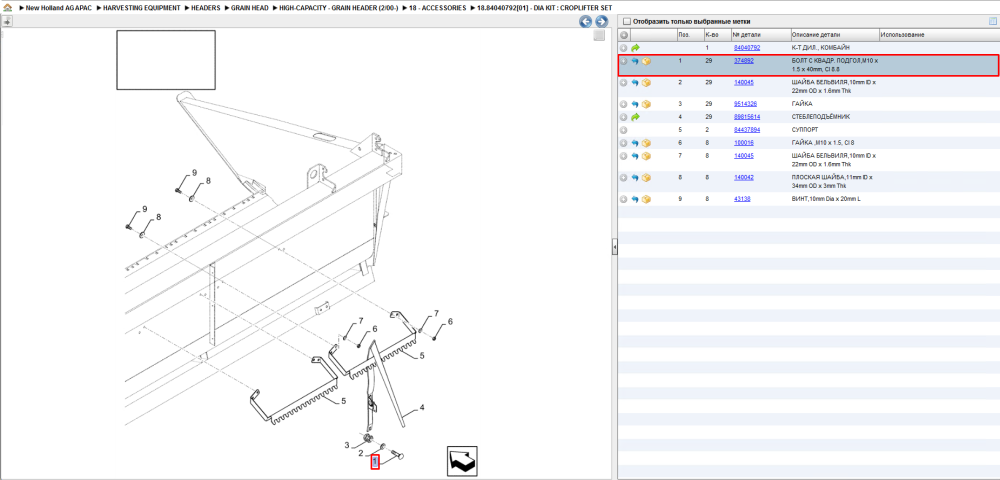Click the 'Описание детали' column header
The width and height of the screenshot is (1000, 480).
coord(834,35)
